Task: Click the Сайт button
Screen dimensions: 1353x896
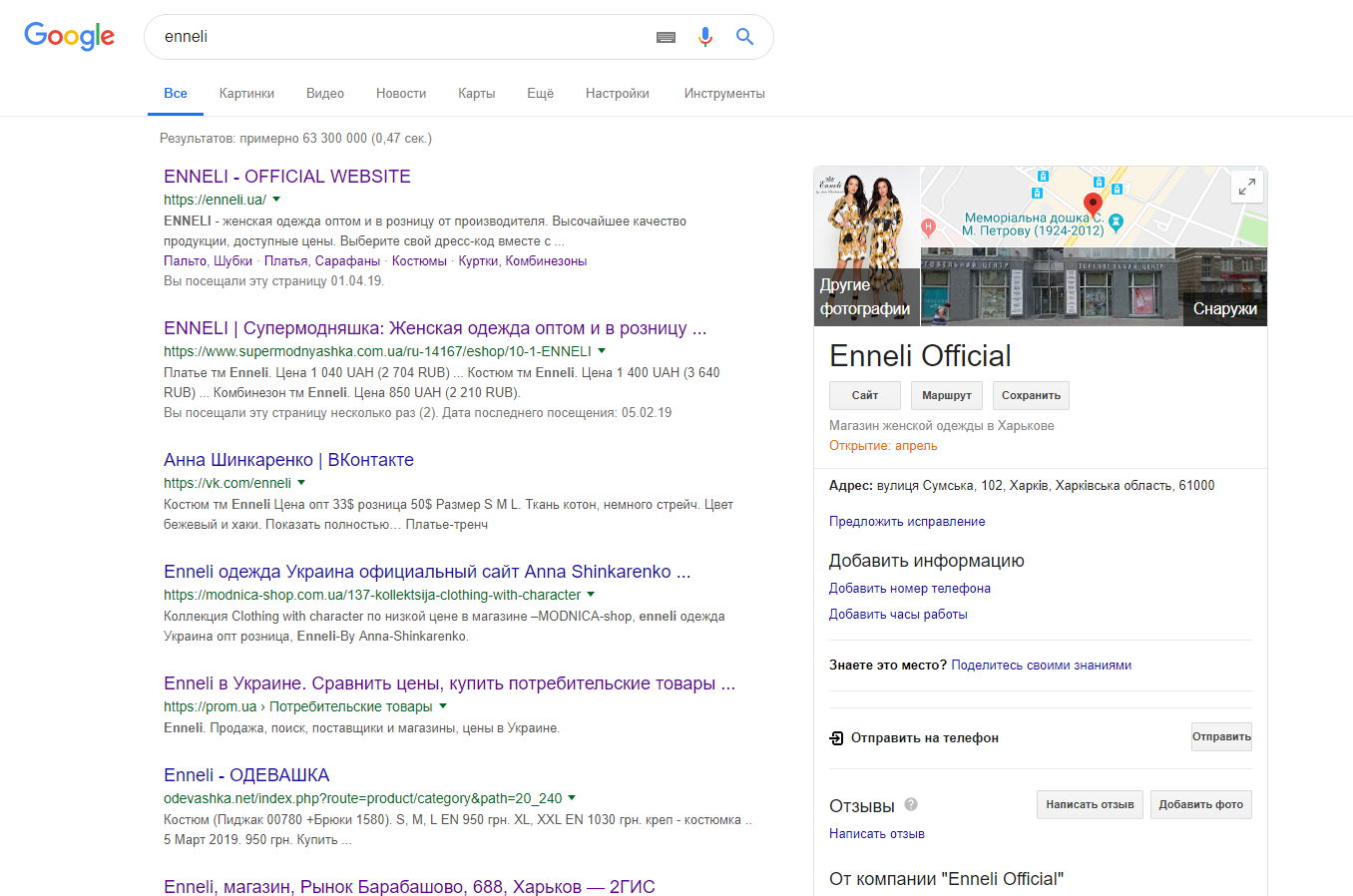Action: (x=865, y=395)
